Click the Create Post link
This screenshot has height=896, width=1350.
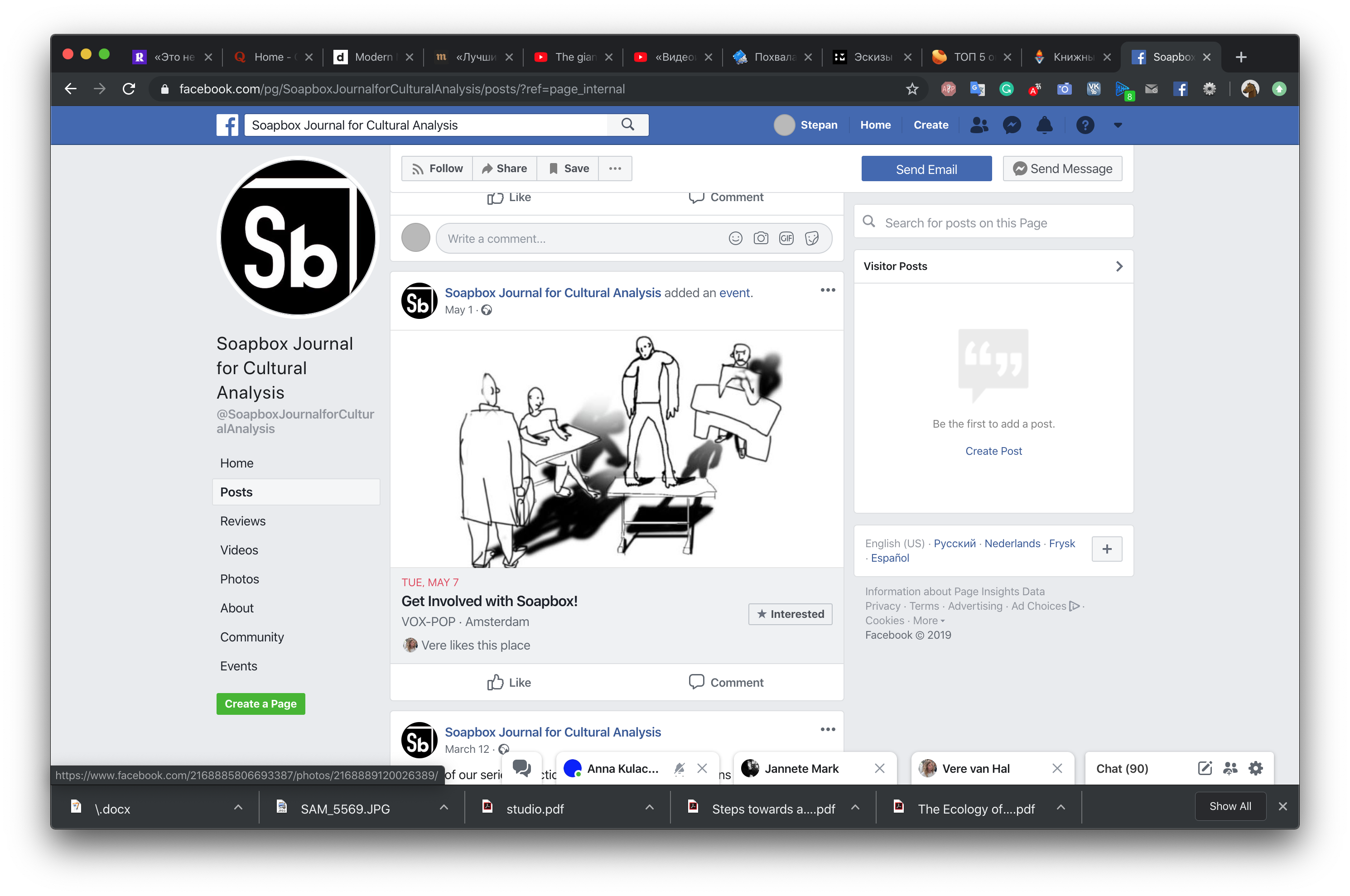[x=993, y=451]
